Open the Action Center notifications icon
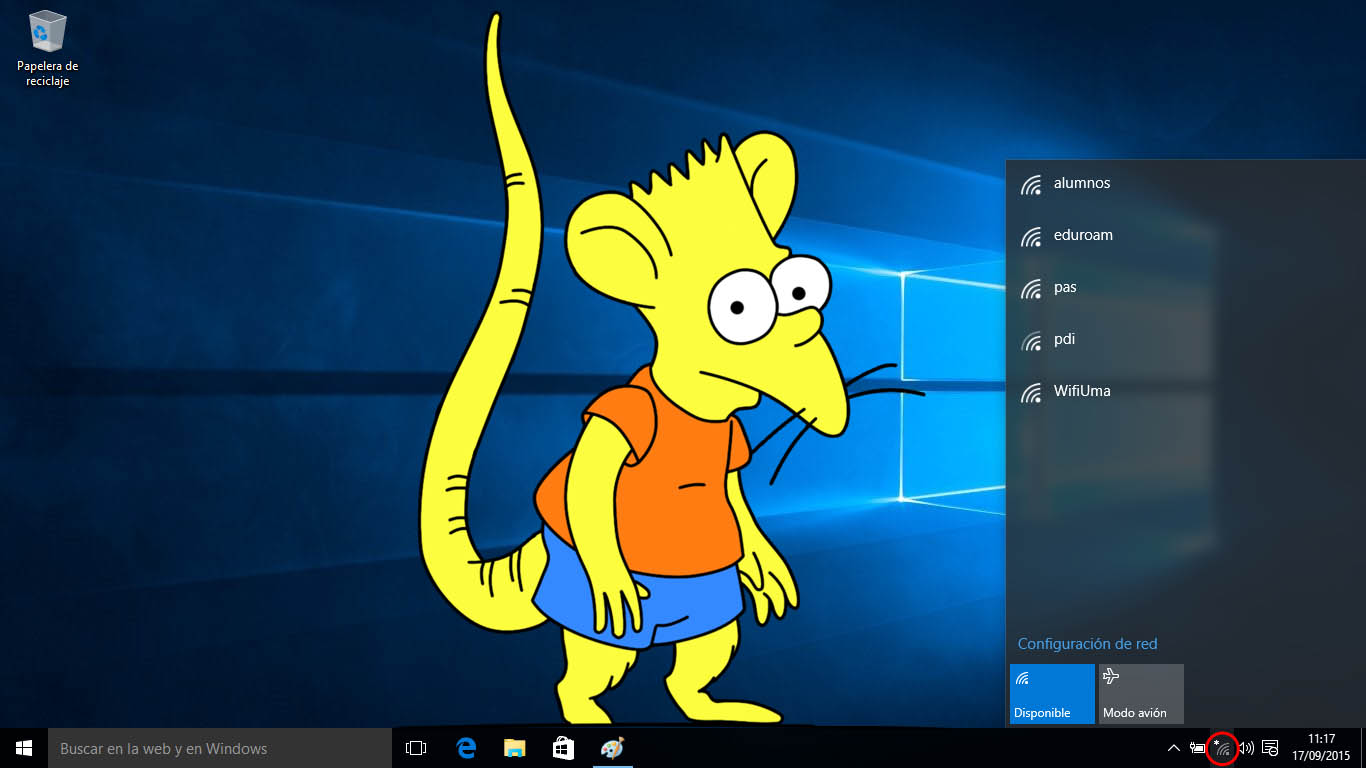This screenshot has height=768, width=1366. 1270,748
